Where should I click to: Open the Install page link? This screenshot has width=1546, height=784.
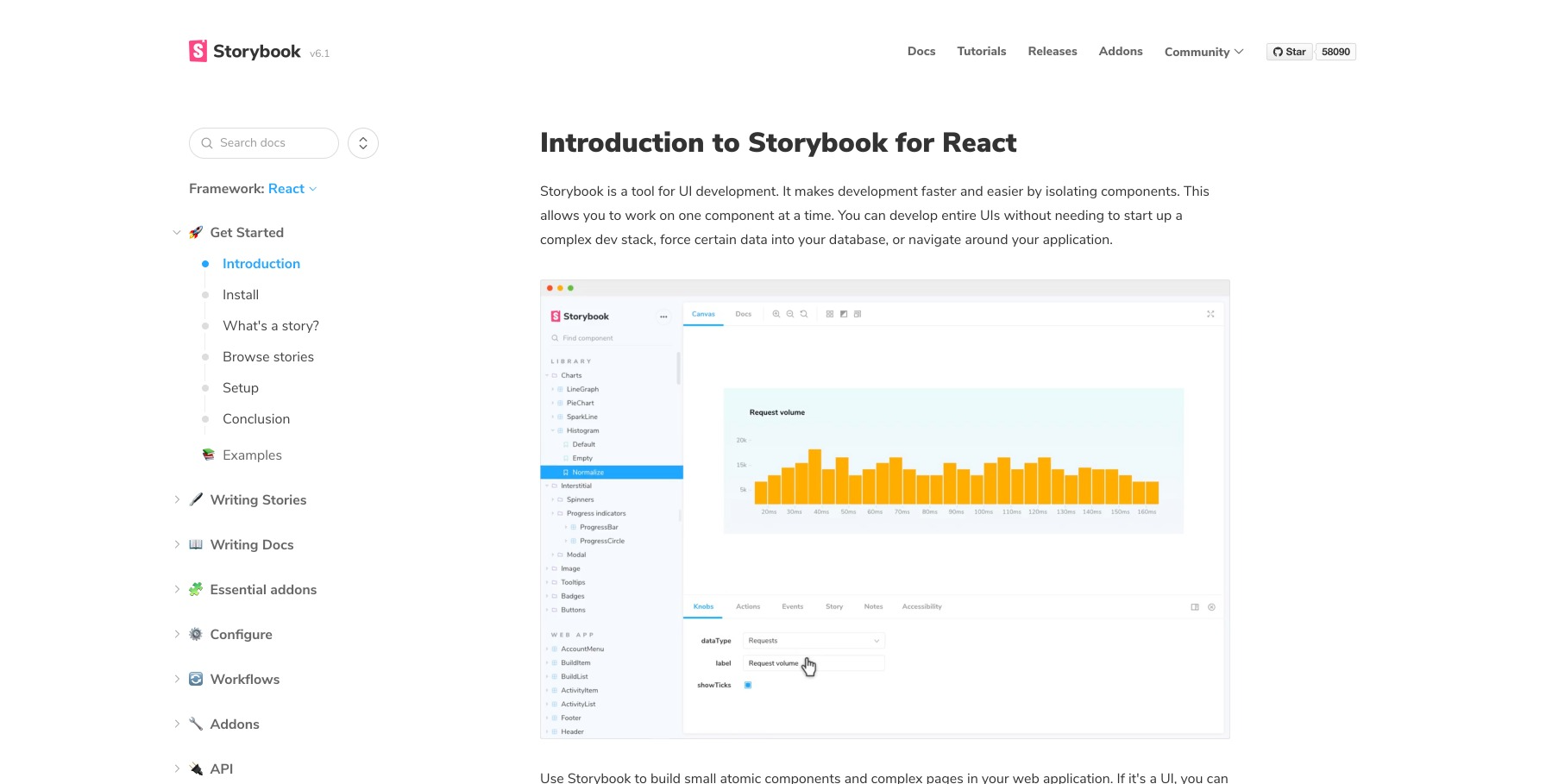coord(240,294)
